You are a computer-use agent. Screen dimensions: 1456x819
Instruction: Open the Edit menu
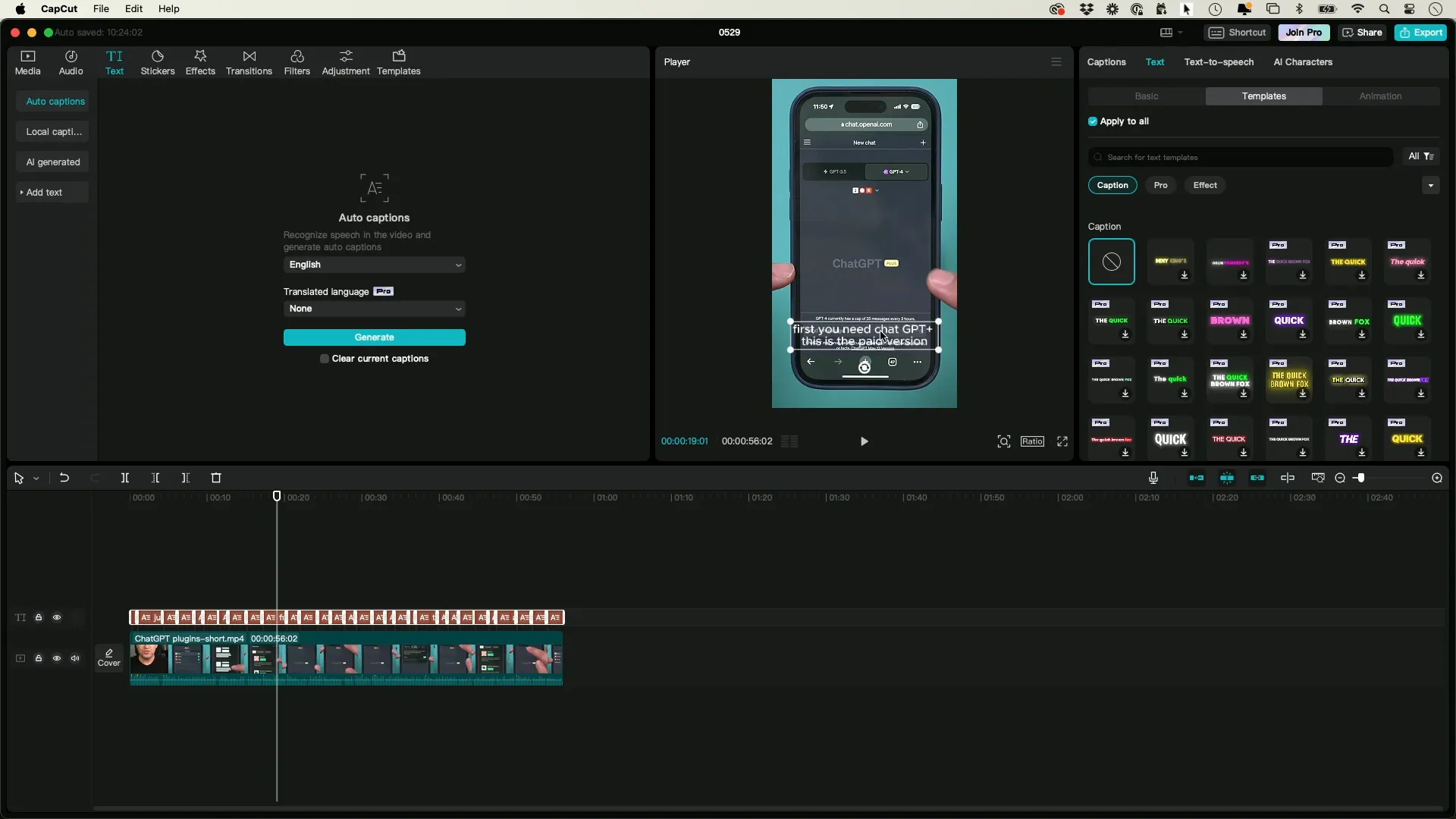tap(133, 9)
